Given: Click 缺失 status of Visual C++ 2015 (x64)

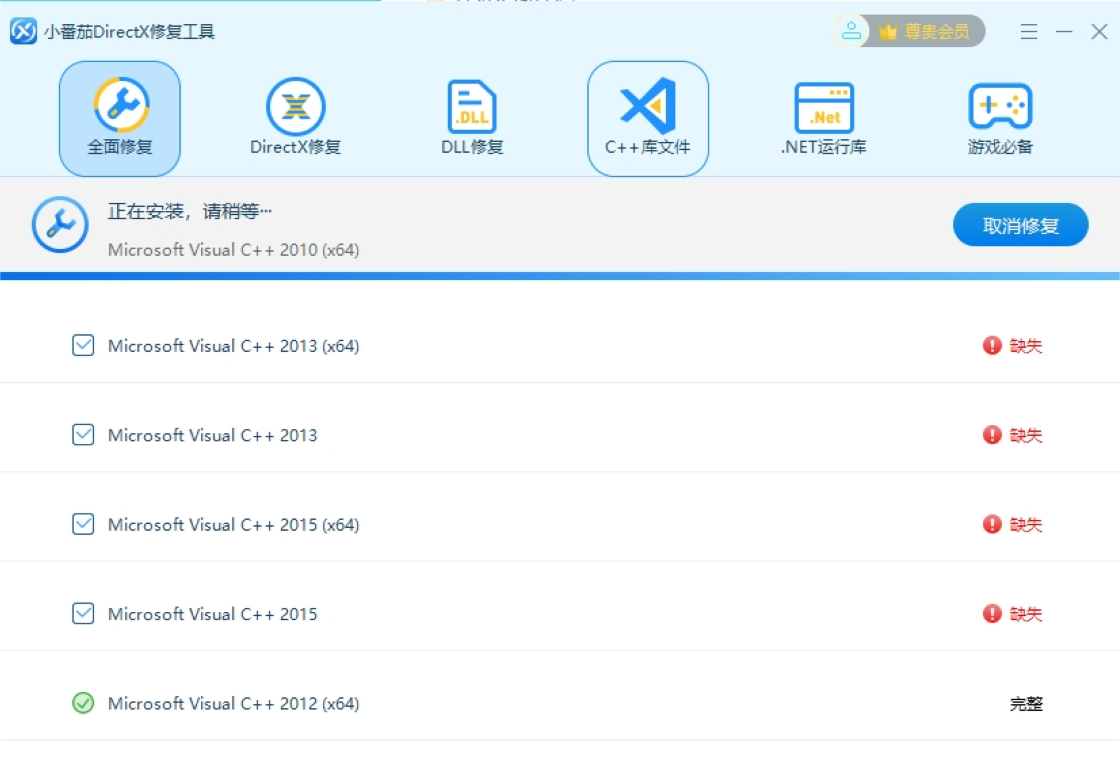Looking at the screenshot, I should [1013, 524].
